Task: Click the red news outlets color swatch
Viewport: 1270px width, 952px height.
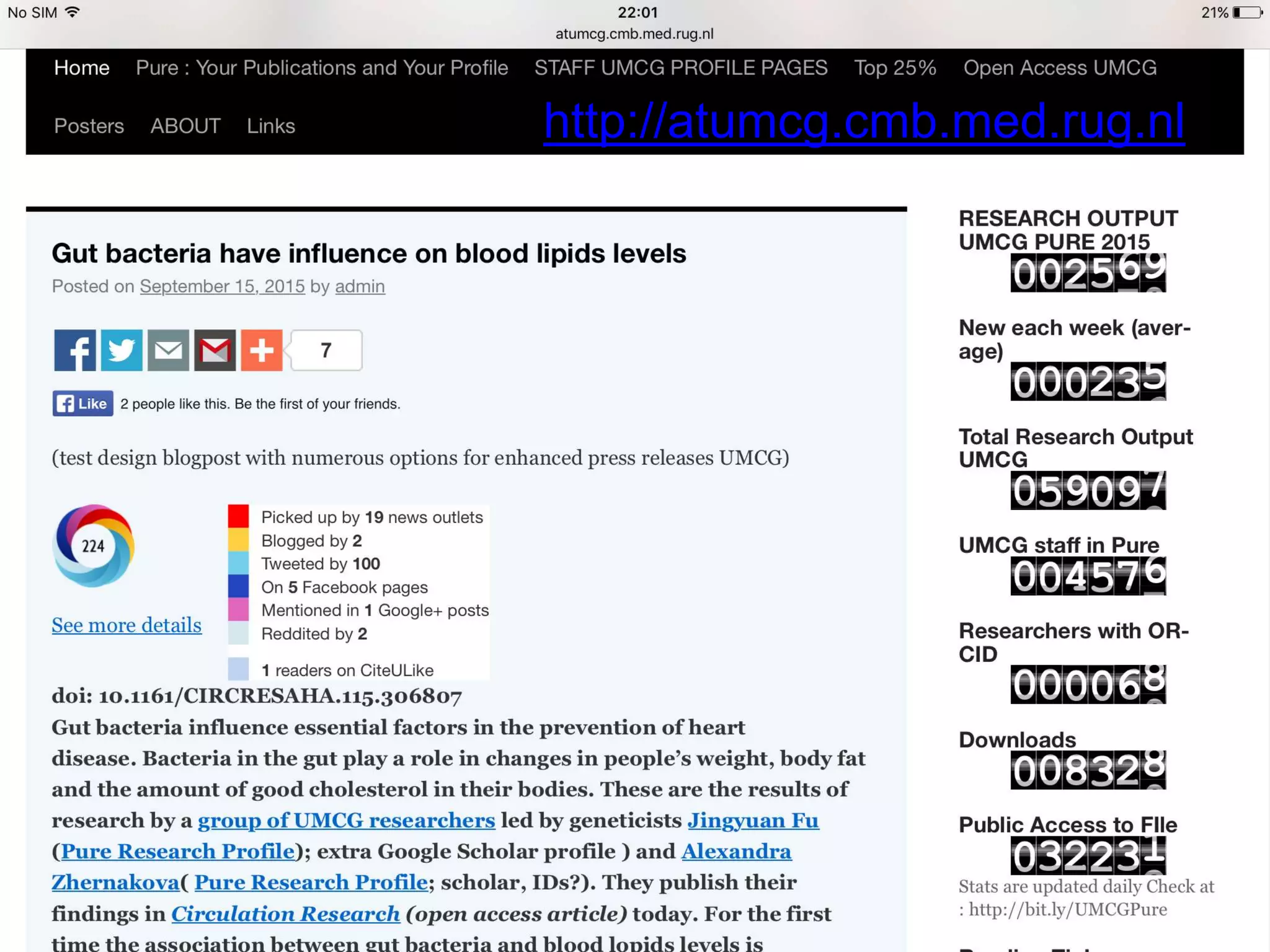Action: 238,516
